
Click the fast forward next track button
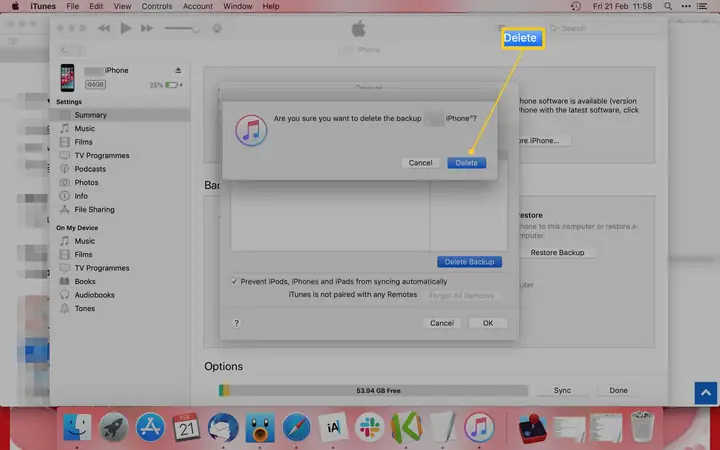tap(146, 28)
